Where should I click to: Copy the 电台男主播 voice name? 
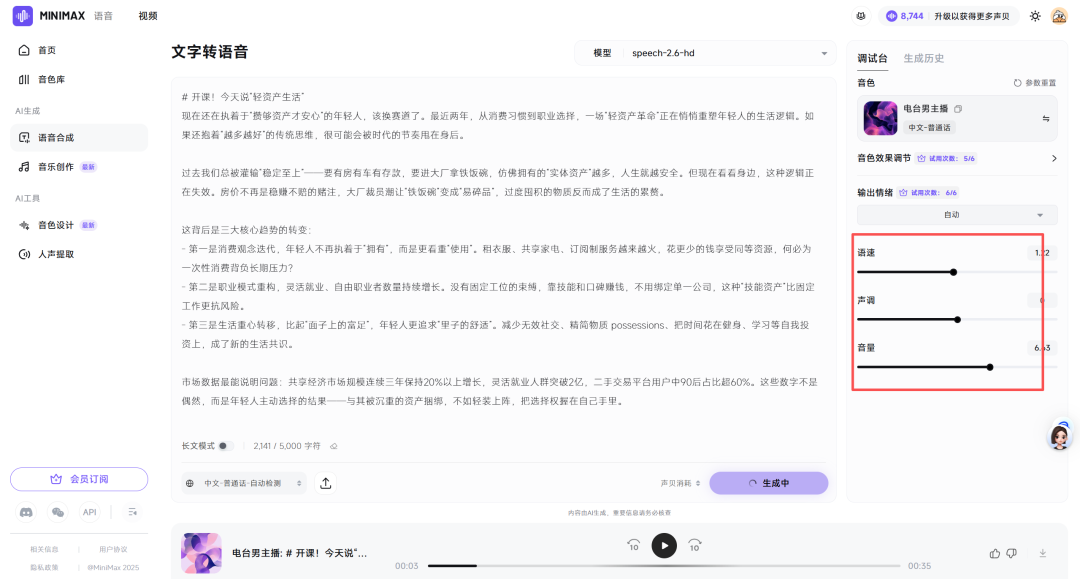click(x=958, y=109)
